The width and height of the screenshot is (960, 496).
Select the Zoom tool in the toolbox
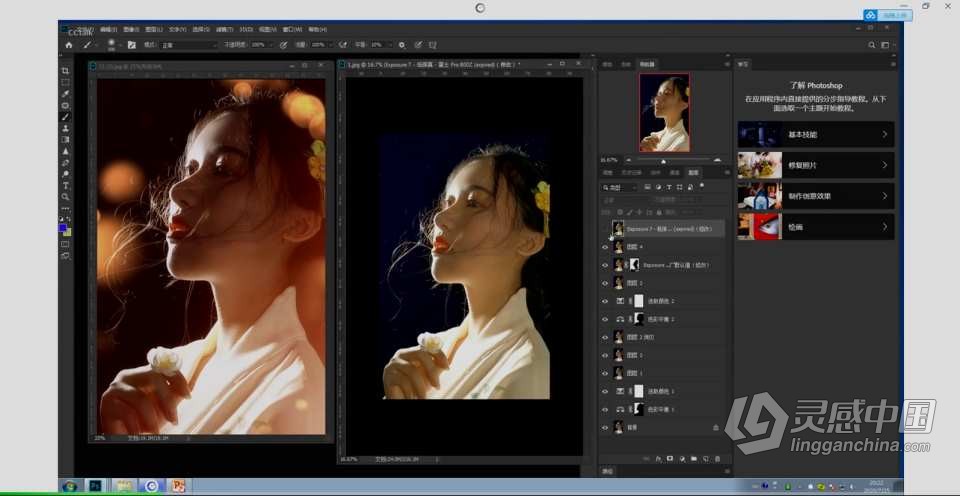point(65,197)
